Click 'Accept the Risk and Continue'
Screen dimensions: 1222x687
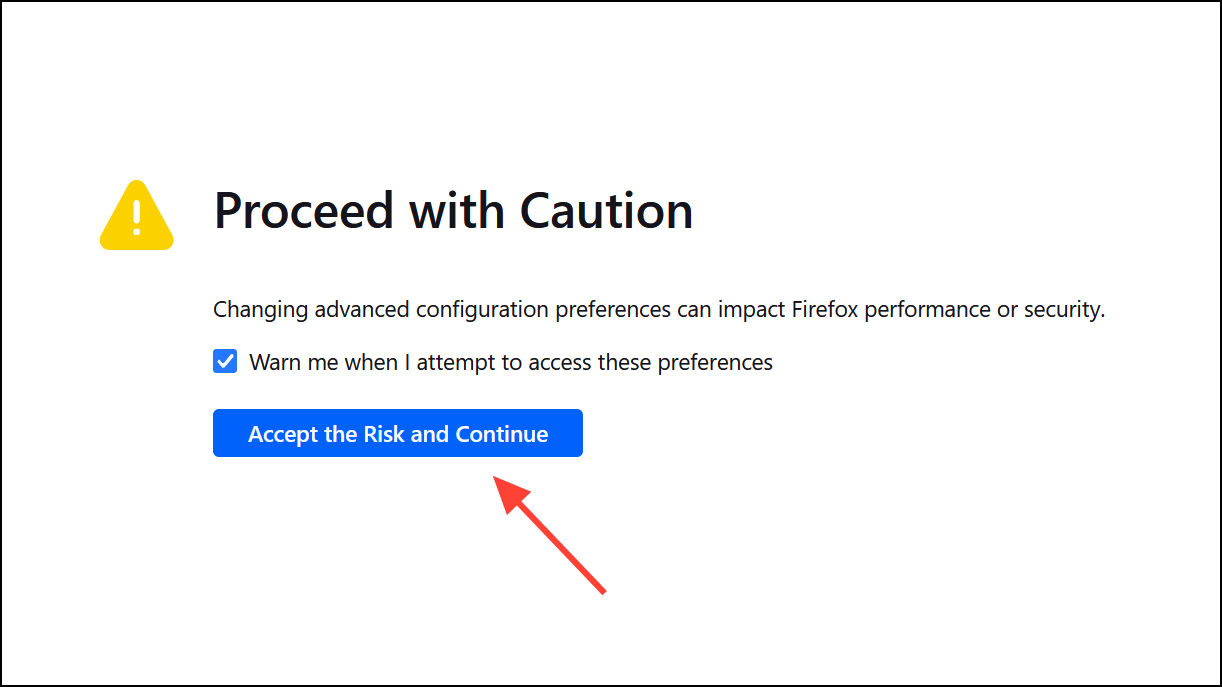tap(397, 433)
